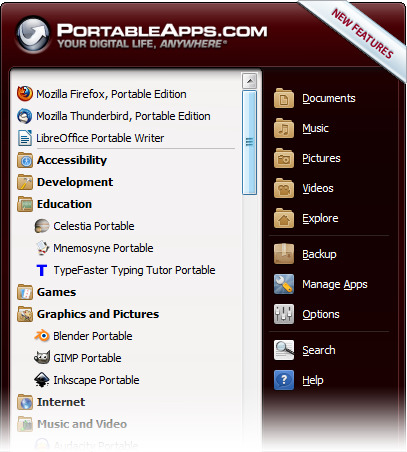The width and height of the screenshot is (407, 452).
Task: Click the Backup box icon
Action: tap(284, 254)
